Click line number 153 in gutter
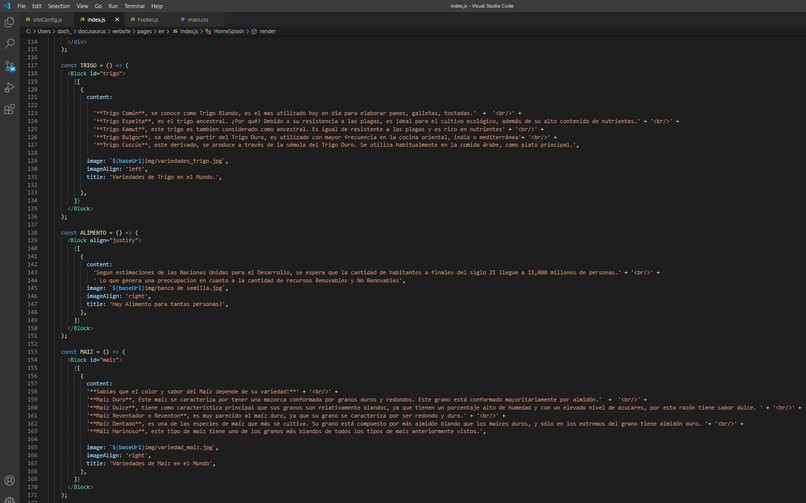The height and width of the screenshot is (503, 806). pos(32,352)
